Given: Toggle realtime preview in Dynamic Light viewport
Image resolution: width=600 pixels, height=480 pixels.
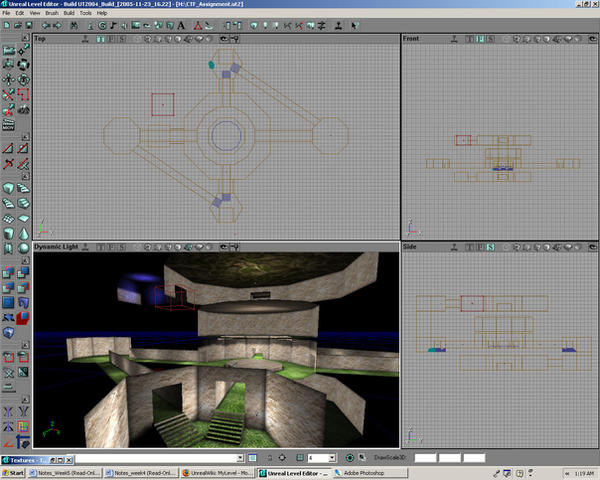Looking at the screenshot, I should click(85, 247).
